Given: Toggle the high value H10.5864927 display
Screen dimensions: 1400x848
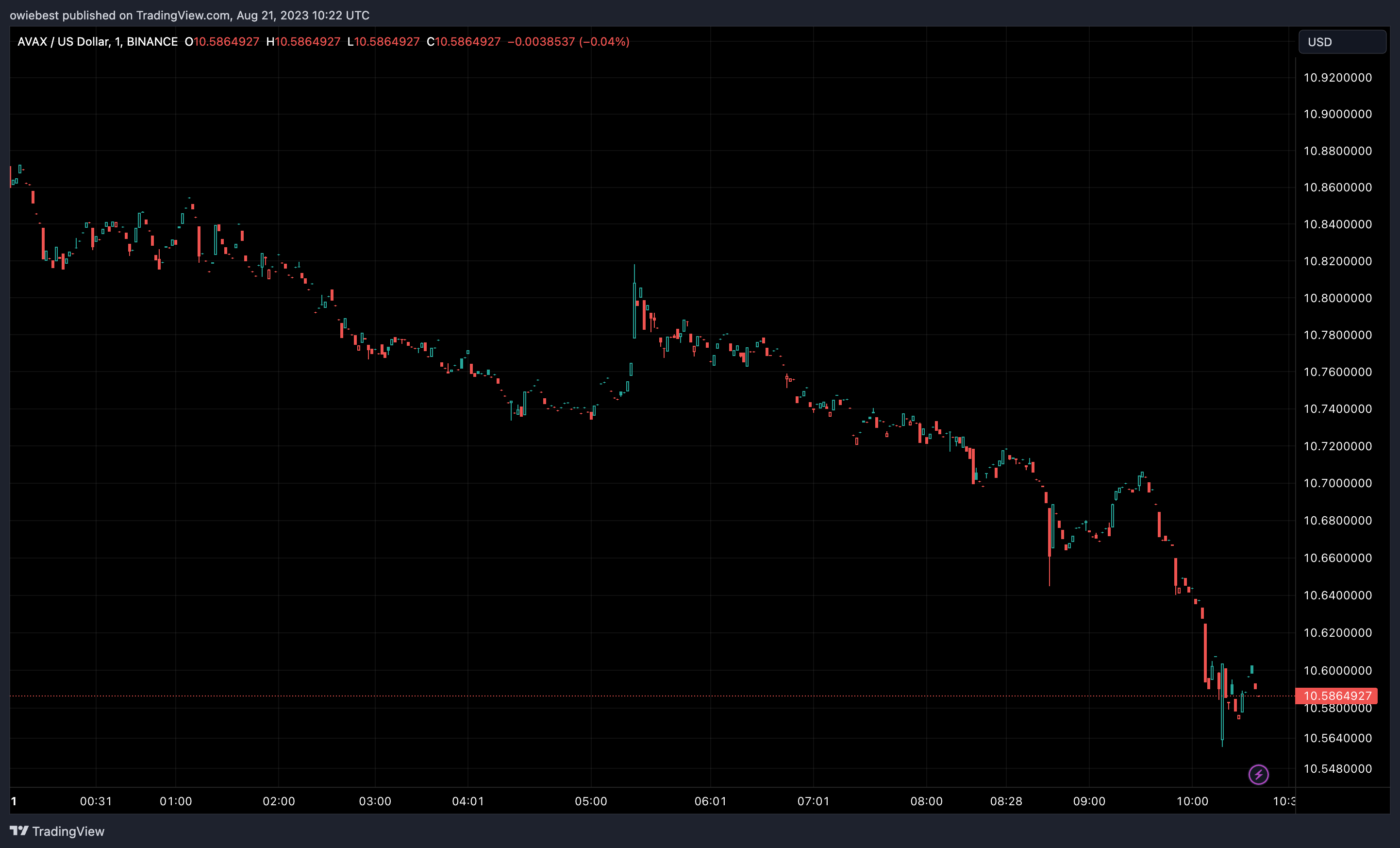Looking at the screenshot, I should point(306,41).
